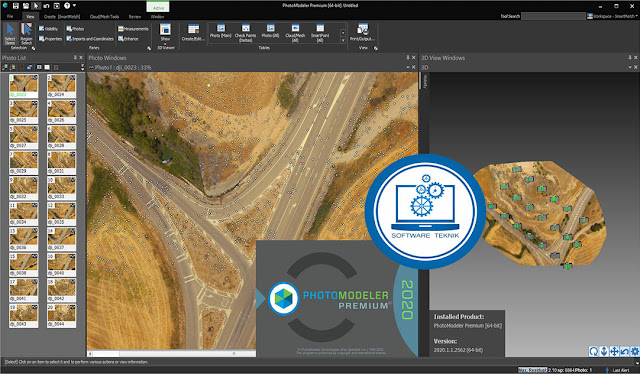Open the SmartPoint (All) table

pos(320,33)
